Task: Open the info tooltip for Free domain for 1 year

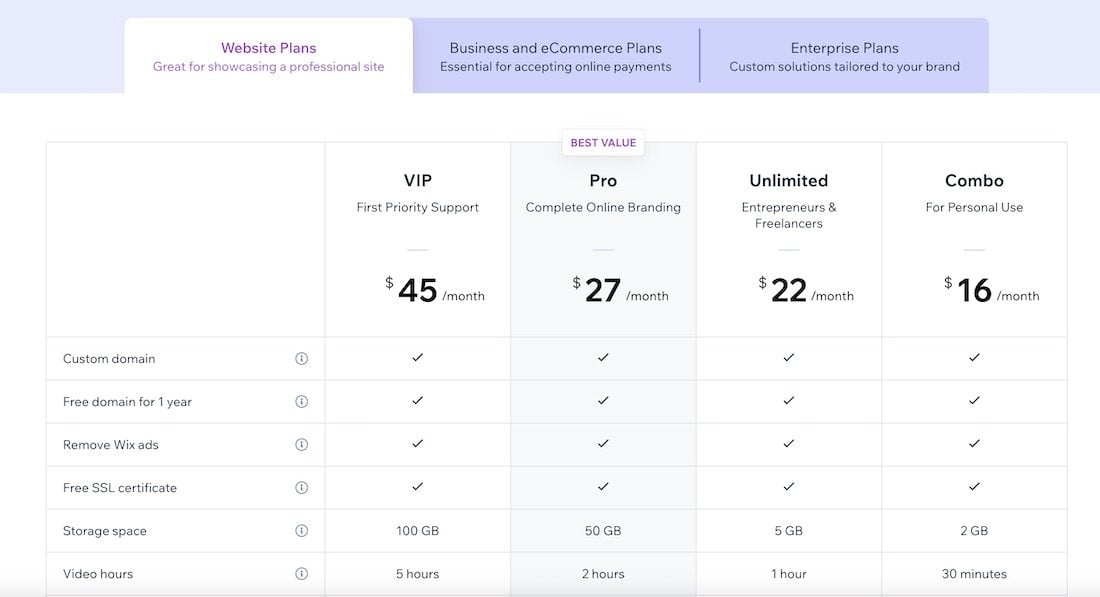Action: [299, 400]
